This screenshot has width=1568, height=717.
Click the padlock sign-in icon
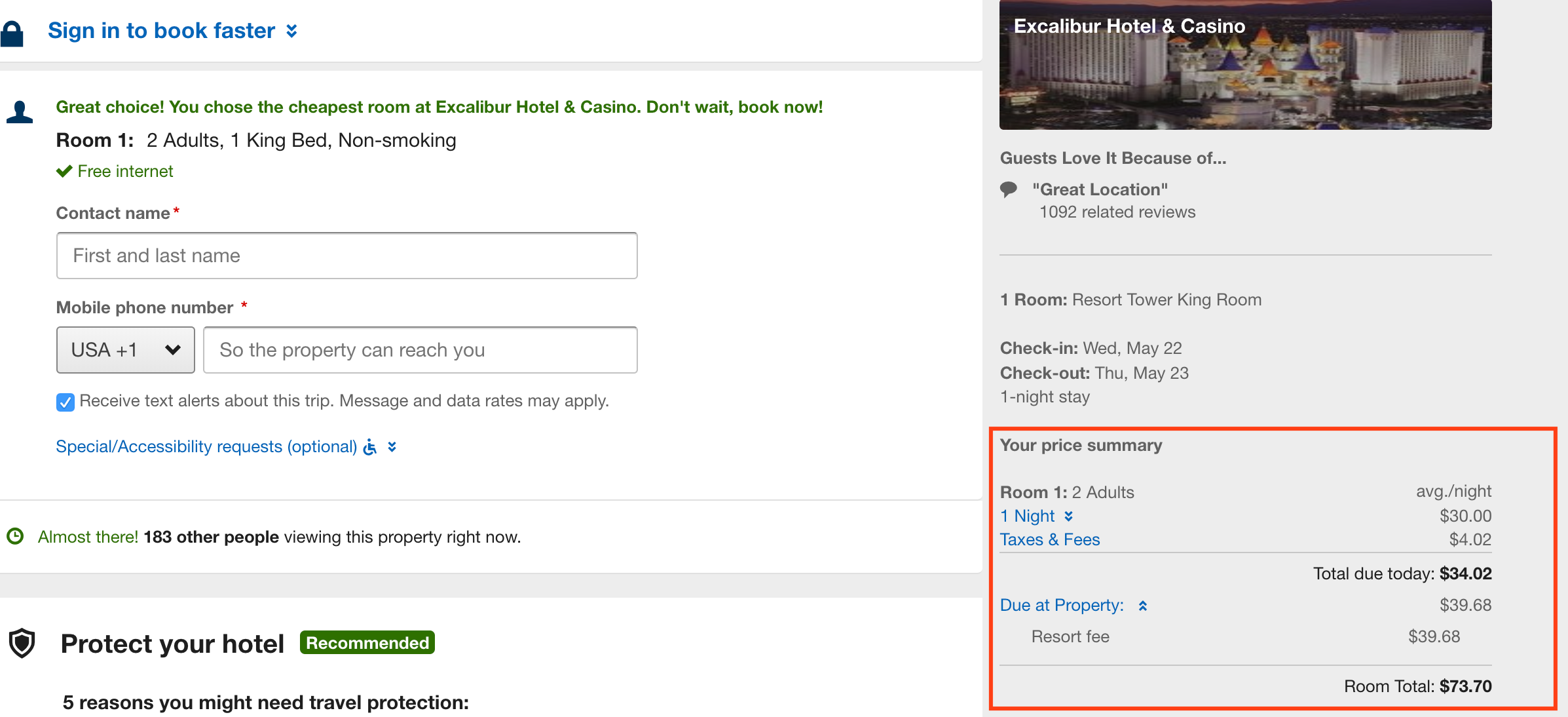click(x=12, y=33)
